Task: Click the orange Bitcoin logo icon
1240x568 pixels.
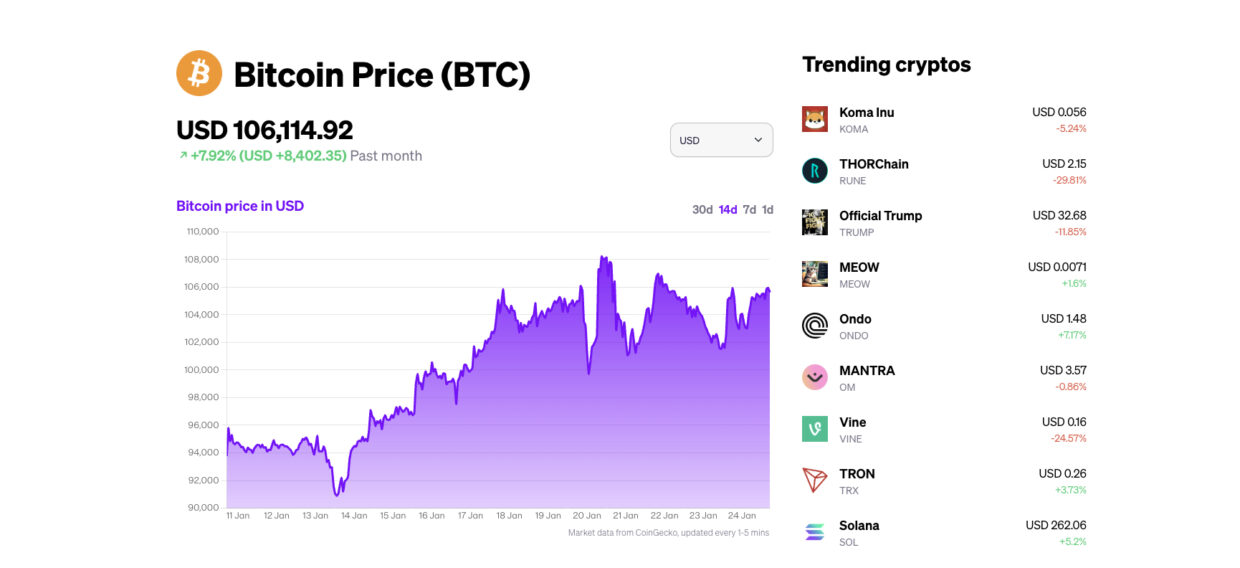Action: coord(199,73)
